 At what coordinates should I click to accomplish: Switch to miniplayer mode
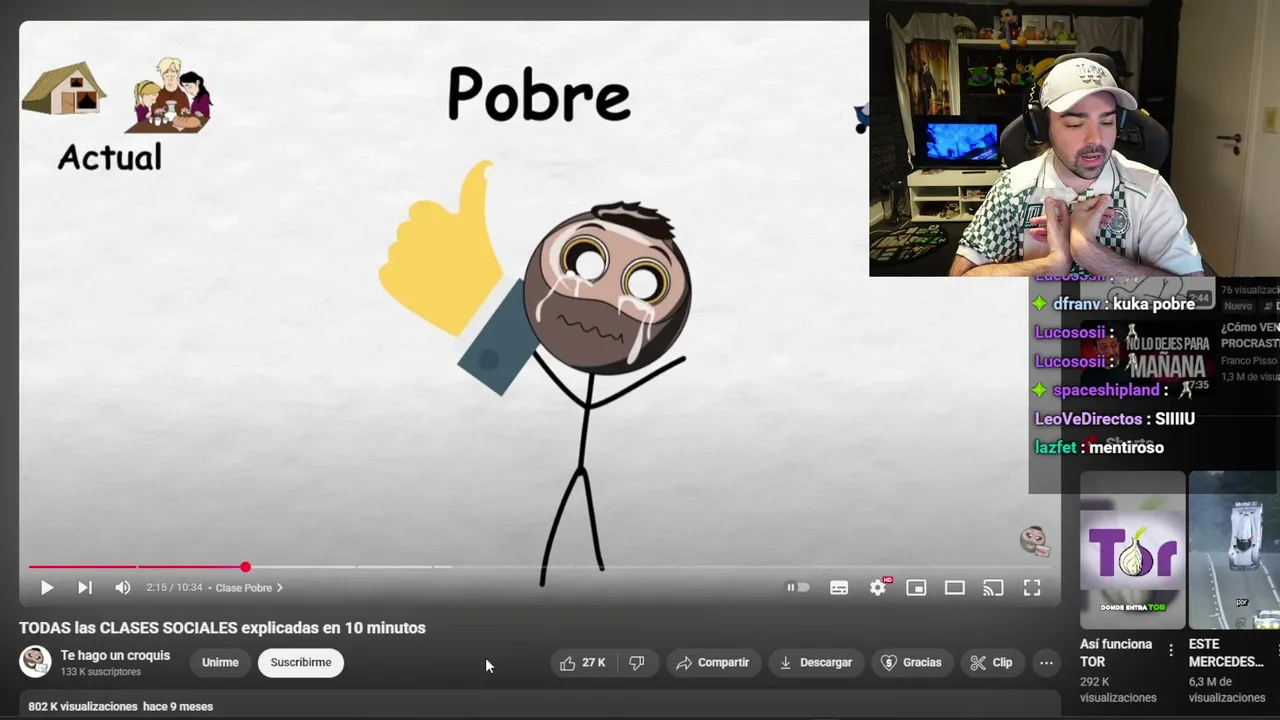[x=916, y=588]
